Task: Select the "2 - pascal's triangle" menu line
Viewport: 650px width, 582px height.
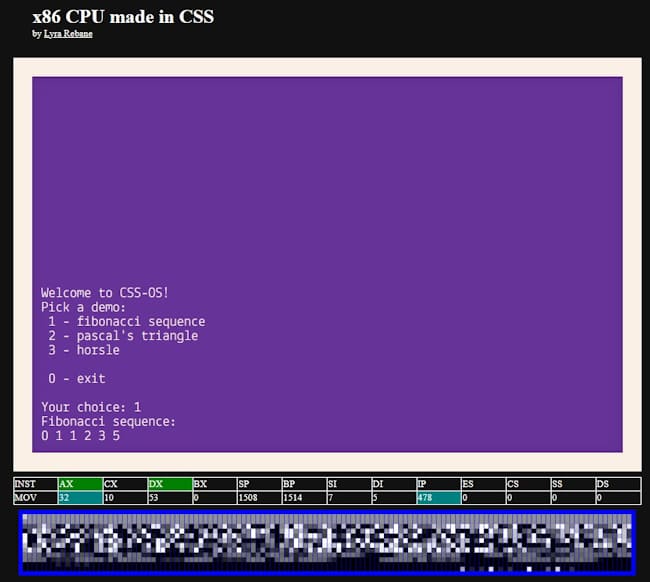Action: (123, 336)
